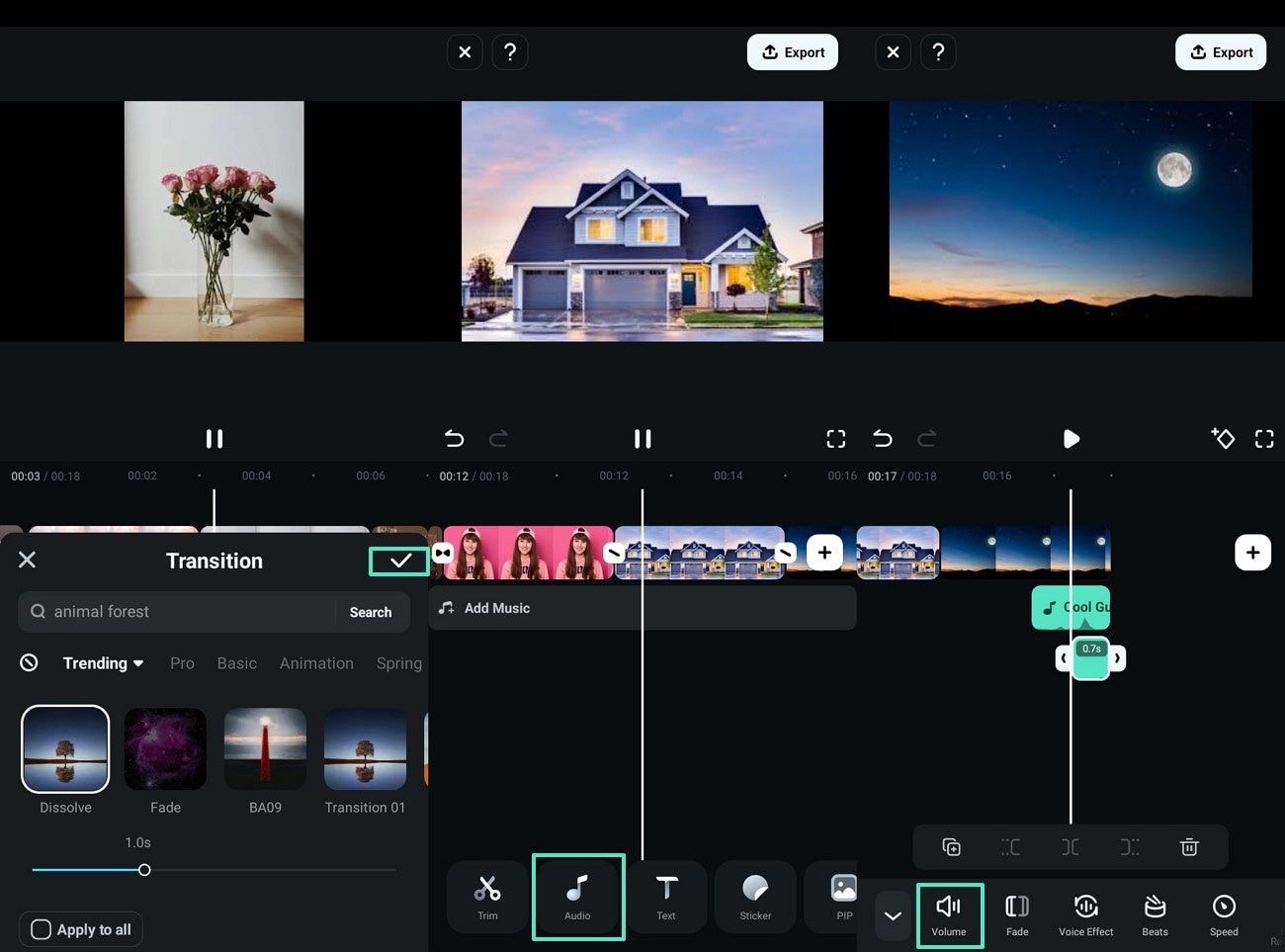Open the Sticker tool
The height and width of the screenshot is (952, 1285).
755,897
